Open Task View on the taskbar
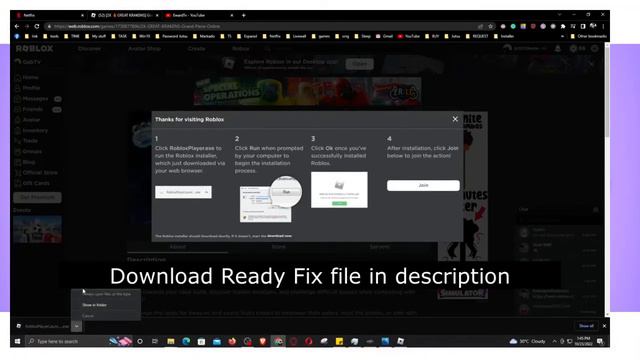 (x=155, y=341)
